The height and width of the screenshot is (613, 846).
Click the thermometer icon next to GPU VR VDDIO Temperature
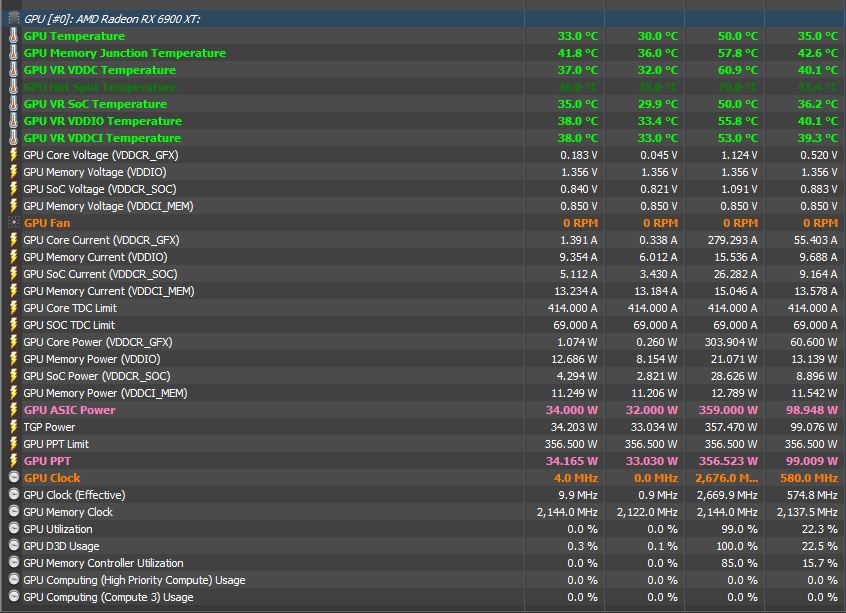[13, 121]
